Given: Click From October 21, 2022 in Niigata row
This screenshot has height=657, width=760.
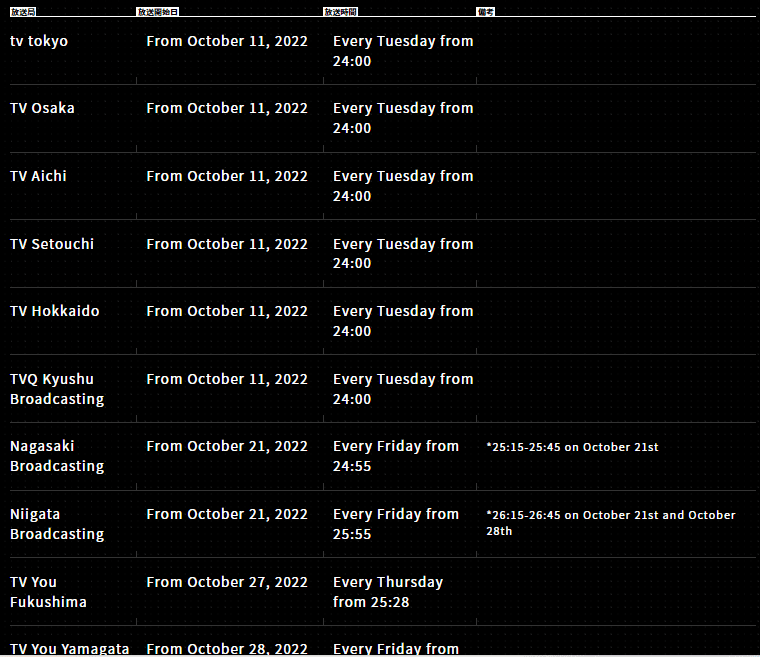Looking at the screenshot, I should point(227,514).
